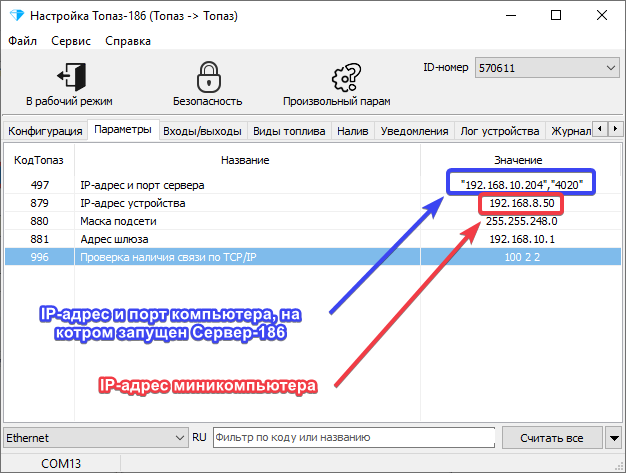Select row 'IP-адрес устройства'
This screenshot has height=473, width=626.
tap(313, 203)
